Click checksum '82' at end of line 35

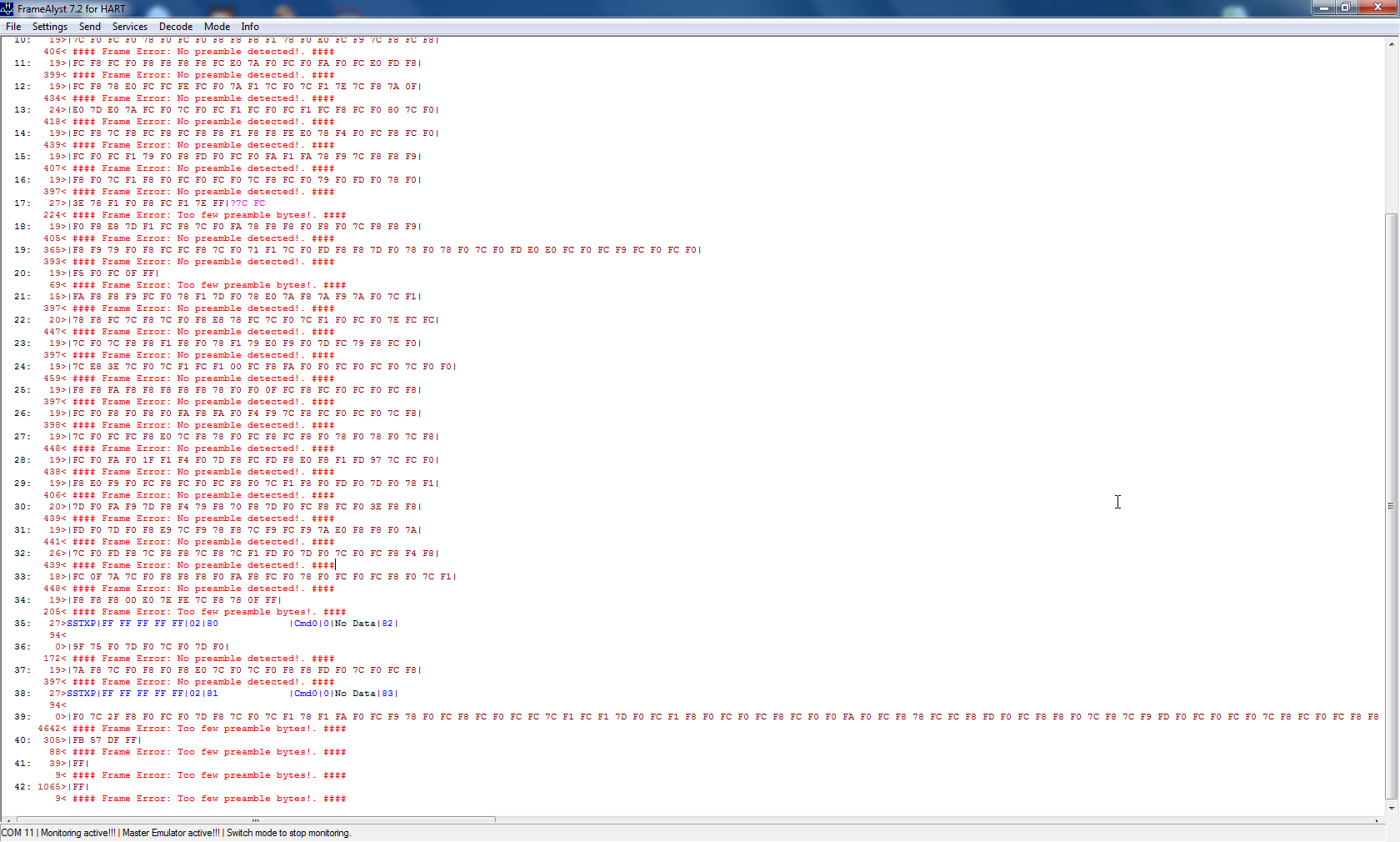[x=387, y=624]
